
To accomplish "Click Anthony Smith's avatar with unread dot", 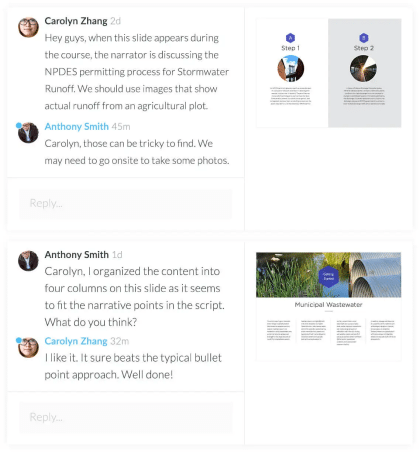I will tap(28, 133).
